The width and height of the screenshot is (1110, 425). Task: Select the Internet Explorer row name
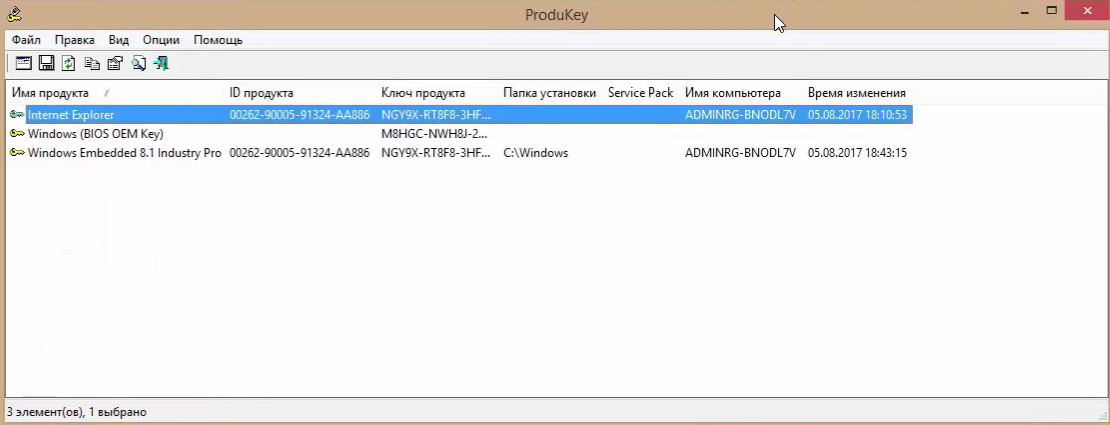[71, 115]
